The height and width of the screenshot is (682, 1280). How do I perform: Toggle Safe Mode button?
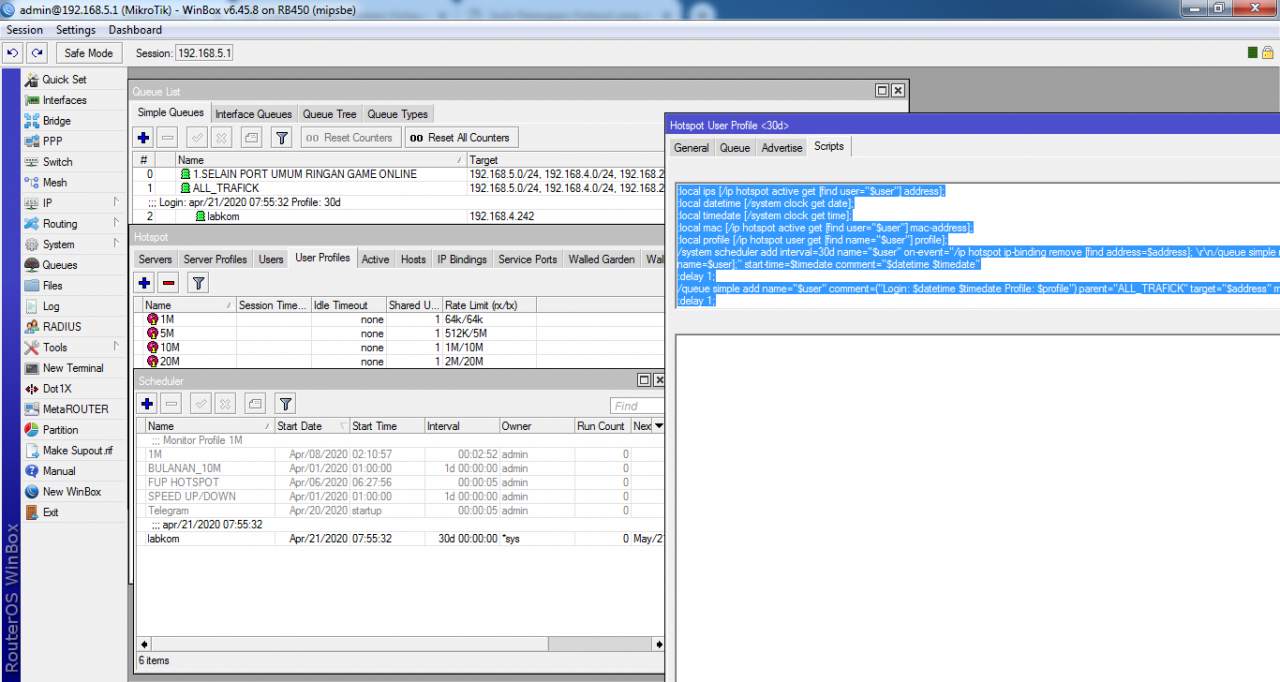pyautogui.click(x=89, y=53)
